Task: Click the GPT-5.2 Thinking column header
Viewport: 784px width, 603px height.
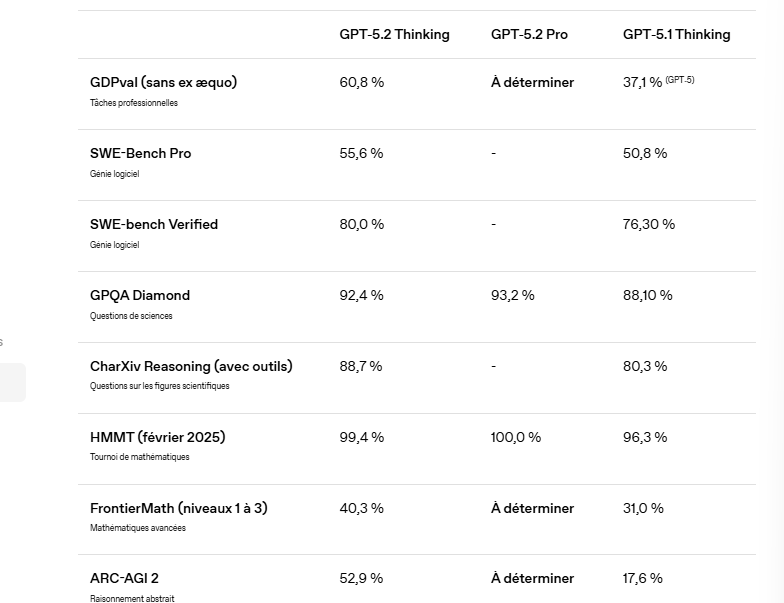Action: (x=394, y=34)
